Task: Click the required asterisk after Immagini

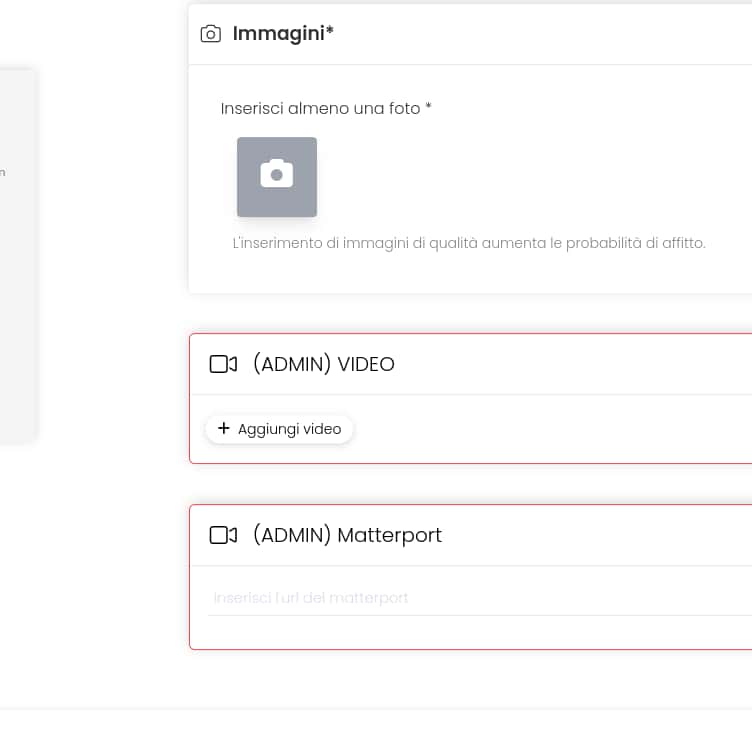Action: tap(330, 32)
